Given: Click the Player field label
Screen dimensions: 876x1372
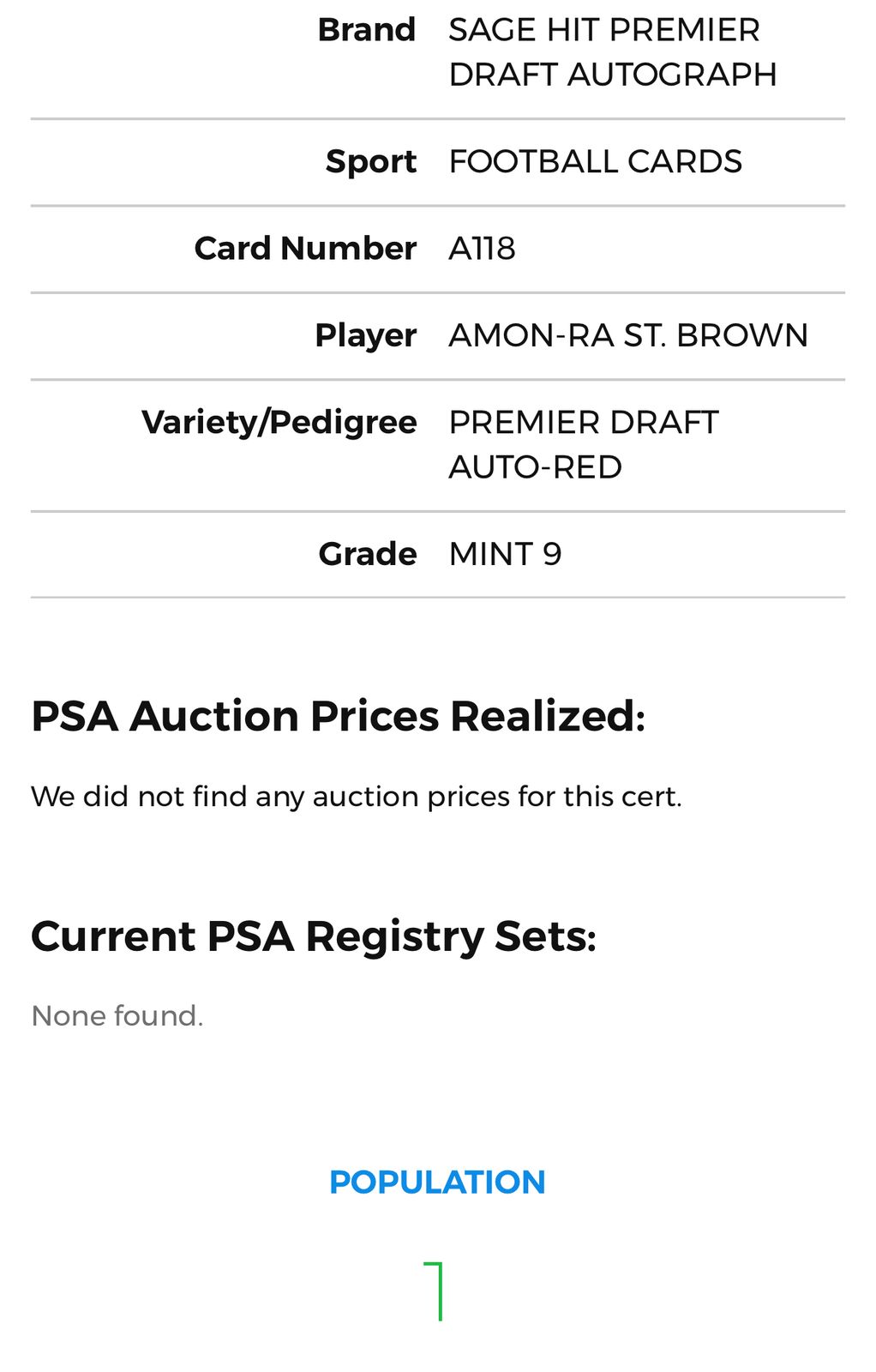Looking at the screenshot, I should tap(365, 335).
